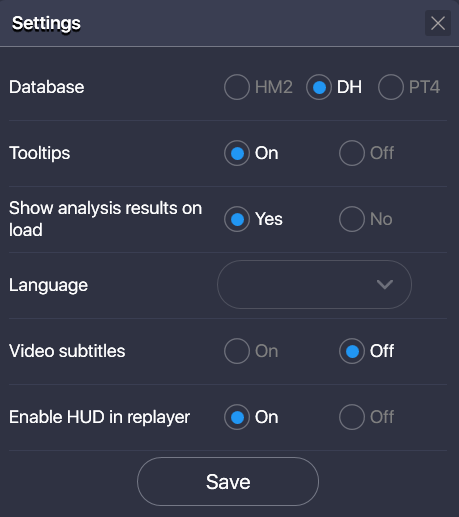Click the Video subtitles label text
459x517 pixels.
click(x=67, y=351)
